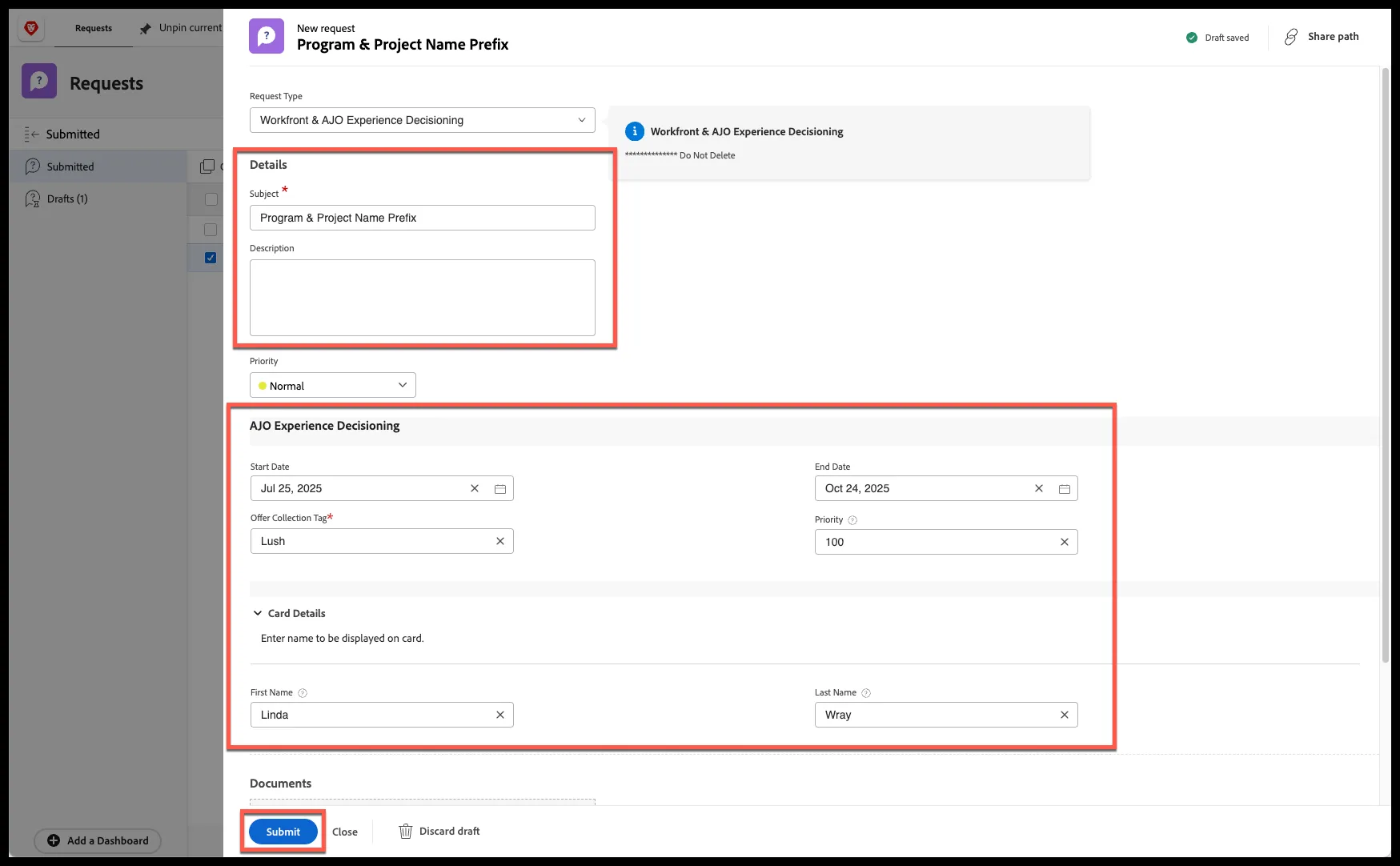Collapse the Card Details section

tap(258, 613)
